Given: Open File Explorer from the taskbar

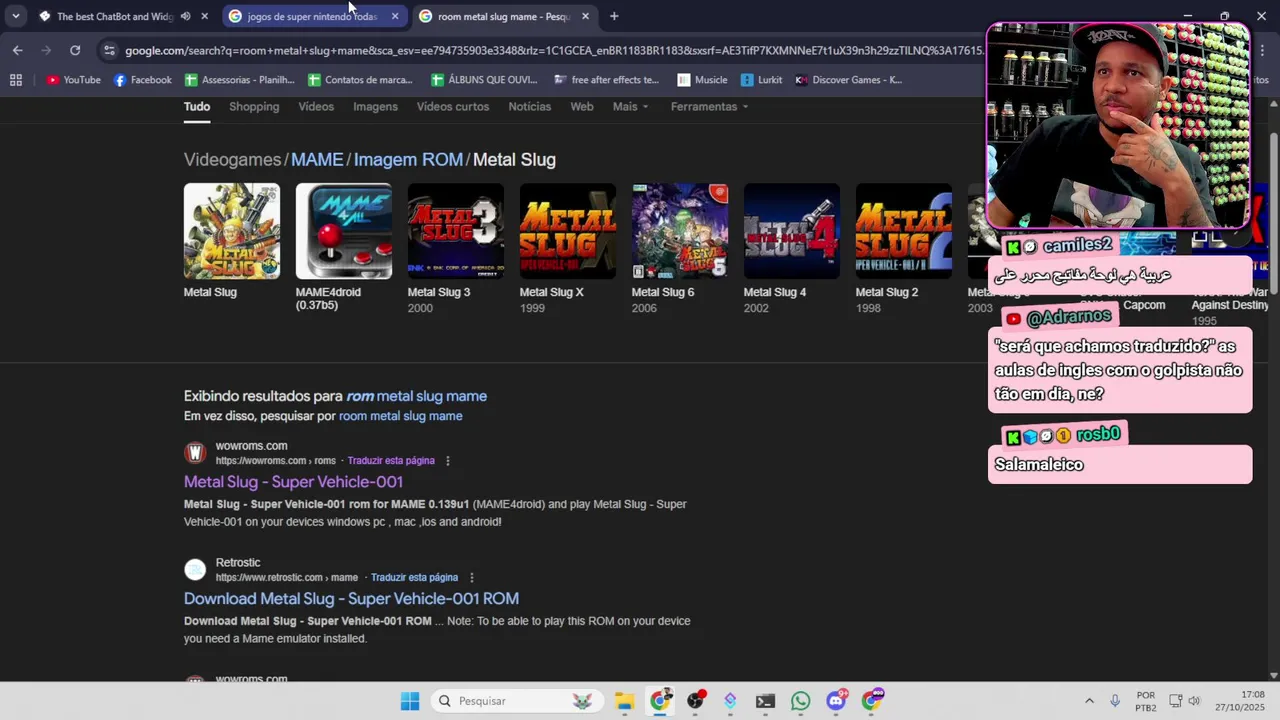Looking at the screenshot, I should point(624,701).
